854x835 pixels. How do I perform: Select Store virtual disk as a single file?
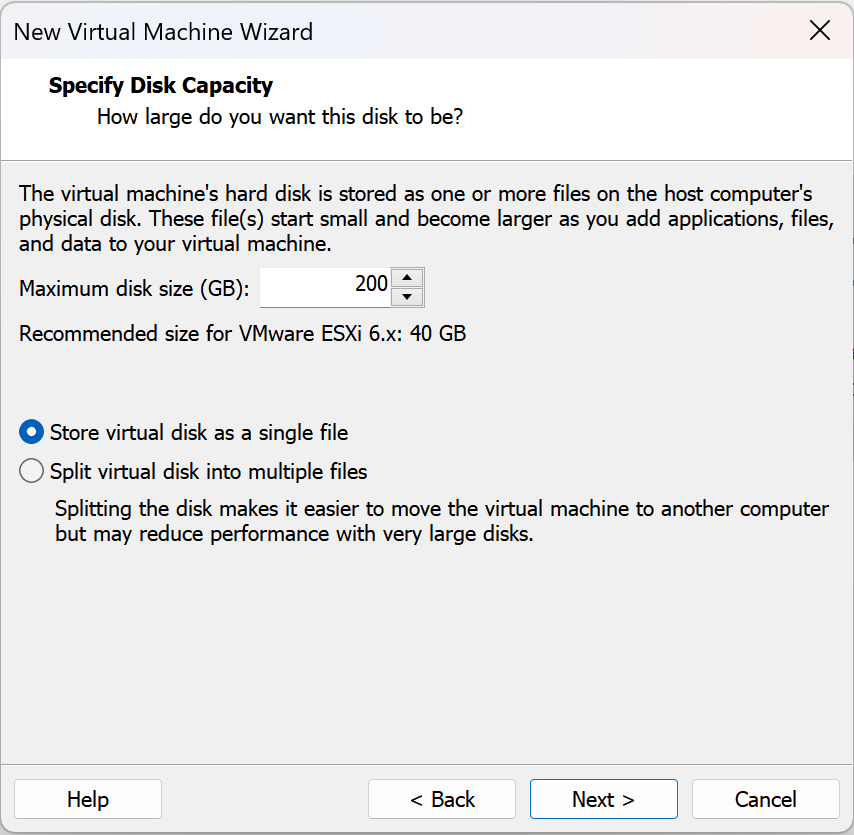[184, 432]
